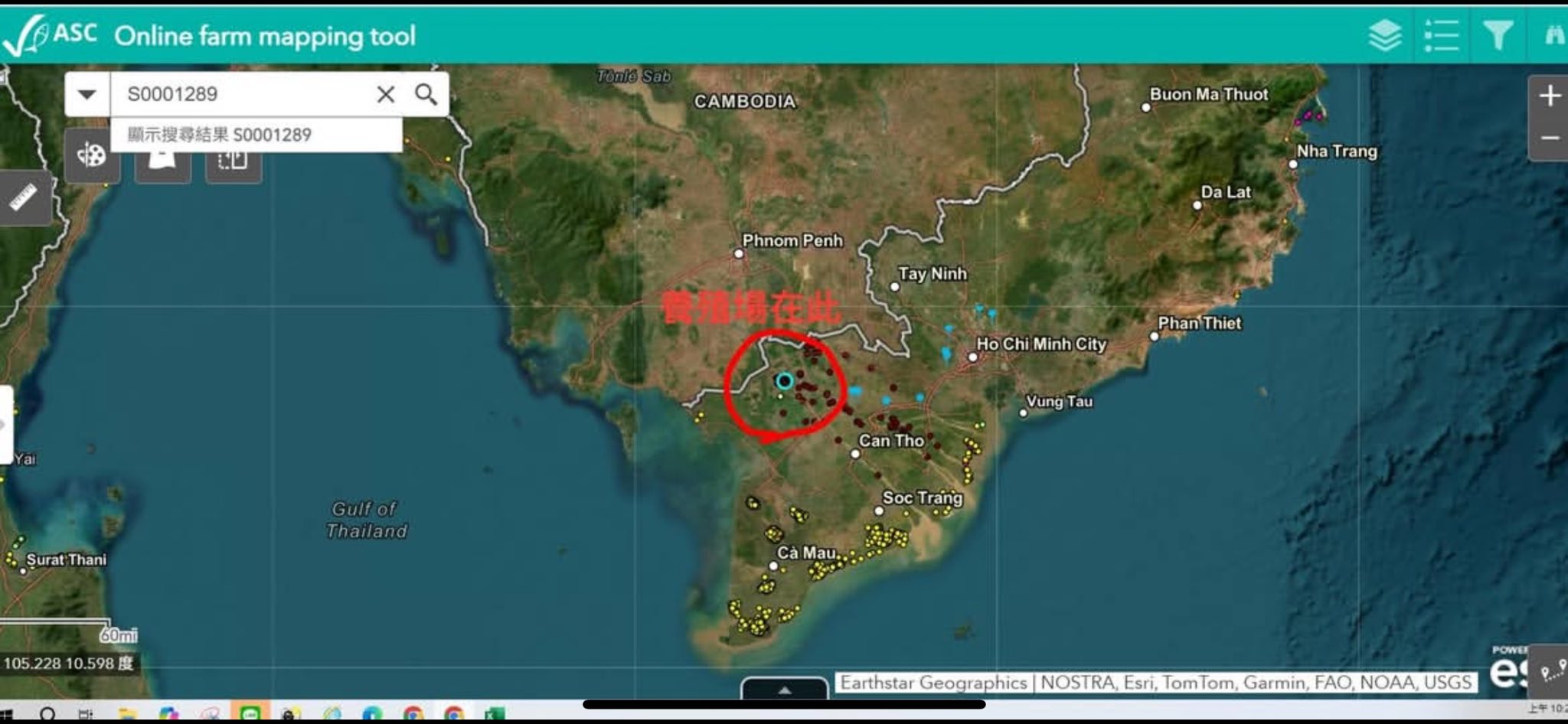
Task: Zoom in with the plus button
Action: point(1549,96)
